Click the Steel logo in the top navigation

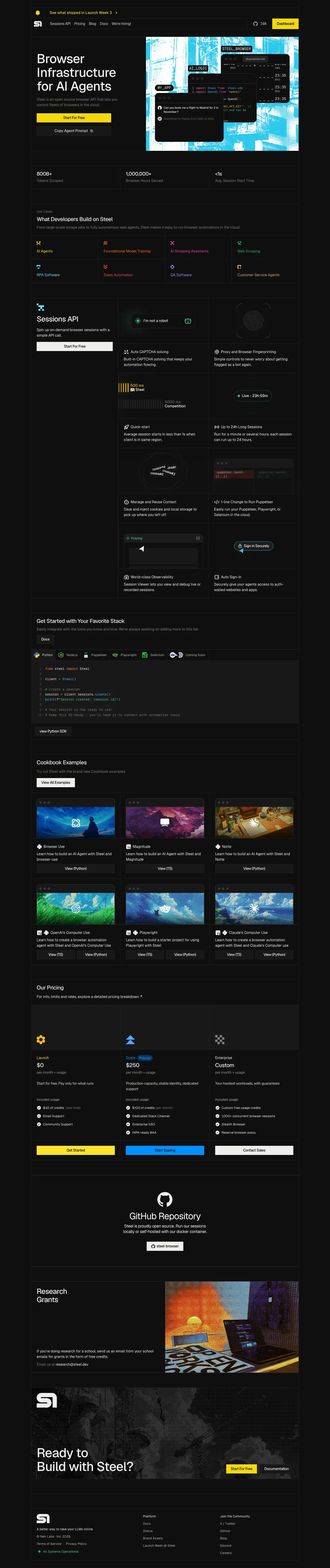(x=38, y=24)
